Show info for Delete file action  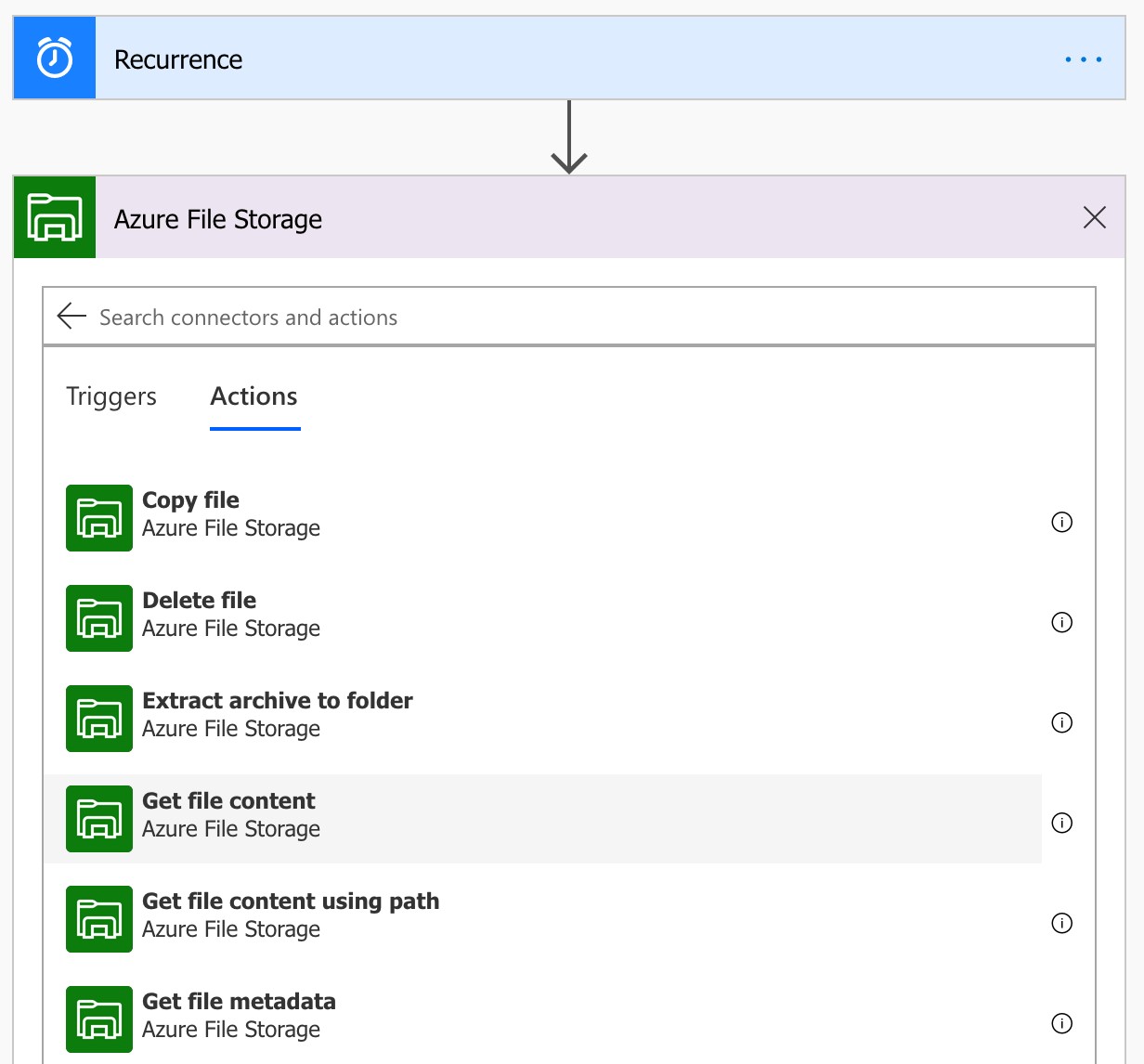1061,622
